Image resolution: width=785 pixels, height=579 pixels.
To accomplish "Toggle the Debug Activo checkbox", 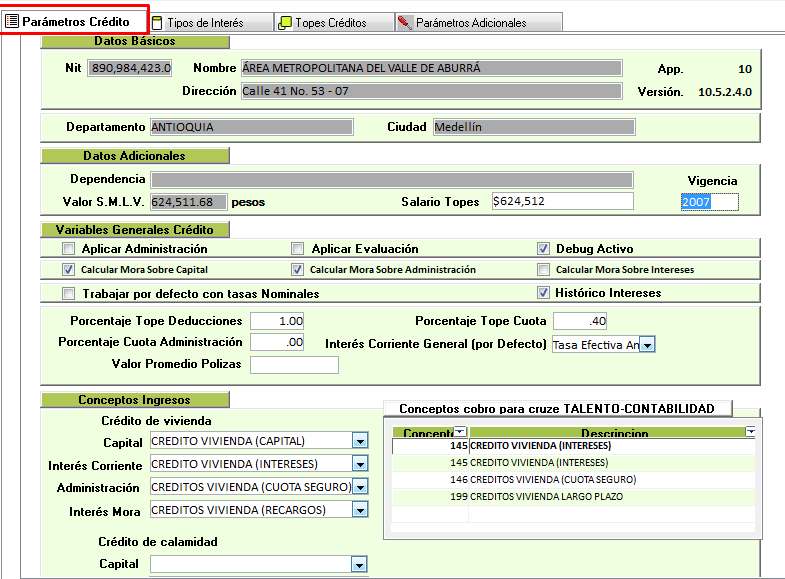I will pos(544,249).
